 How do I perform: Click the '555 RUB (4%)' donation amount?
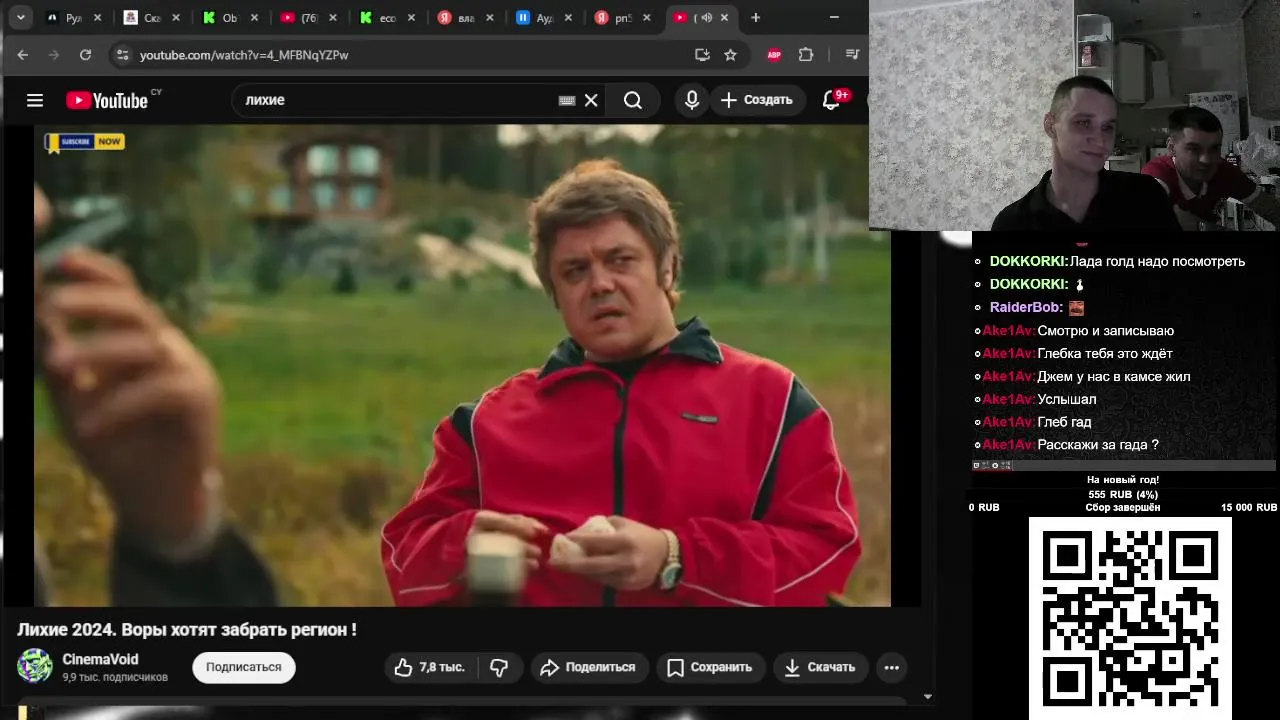tap(1123, 494)
